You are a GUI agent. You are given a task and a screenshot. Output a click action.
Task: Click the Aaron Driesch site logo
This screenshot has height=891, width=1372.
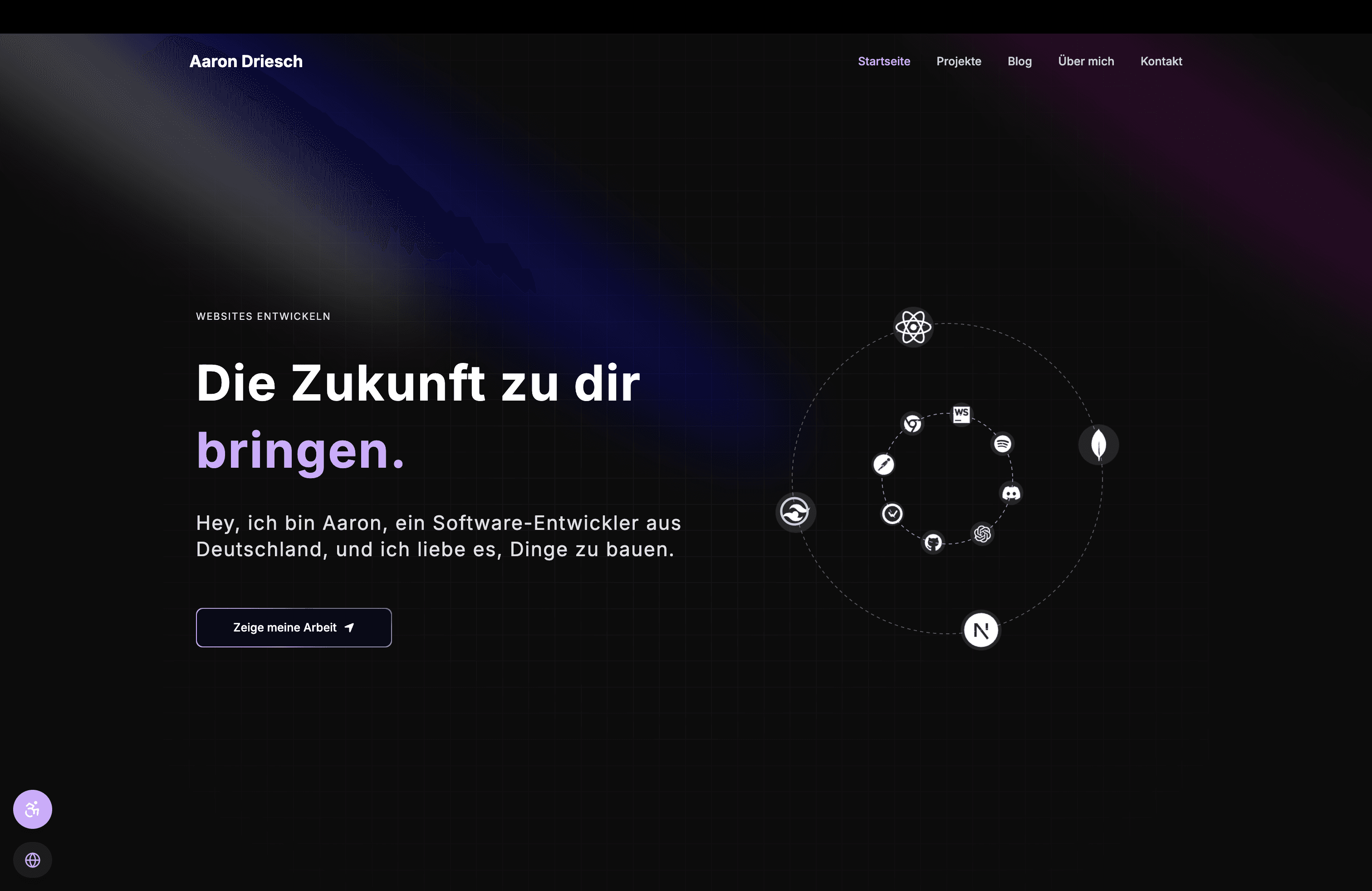pyautogui.click(x=246, y=61)
